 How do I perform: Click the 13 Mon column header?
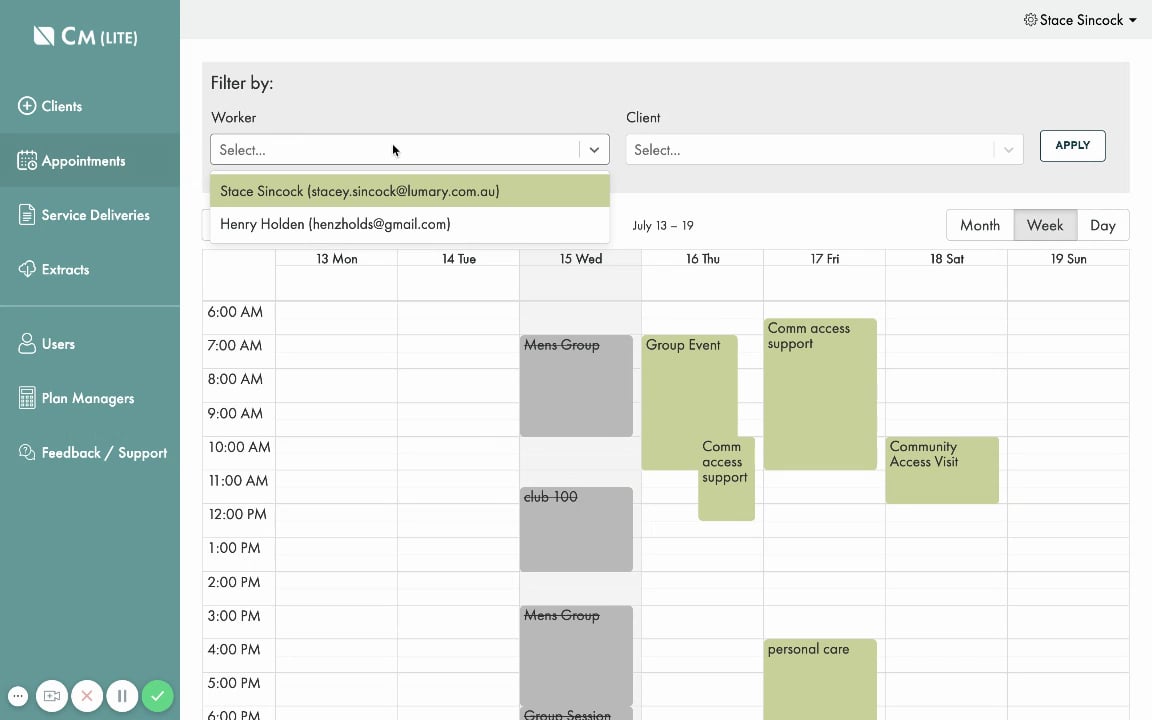pos(336,259)
